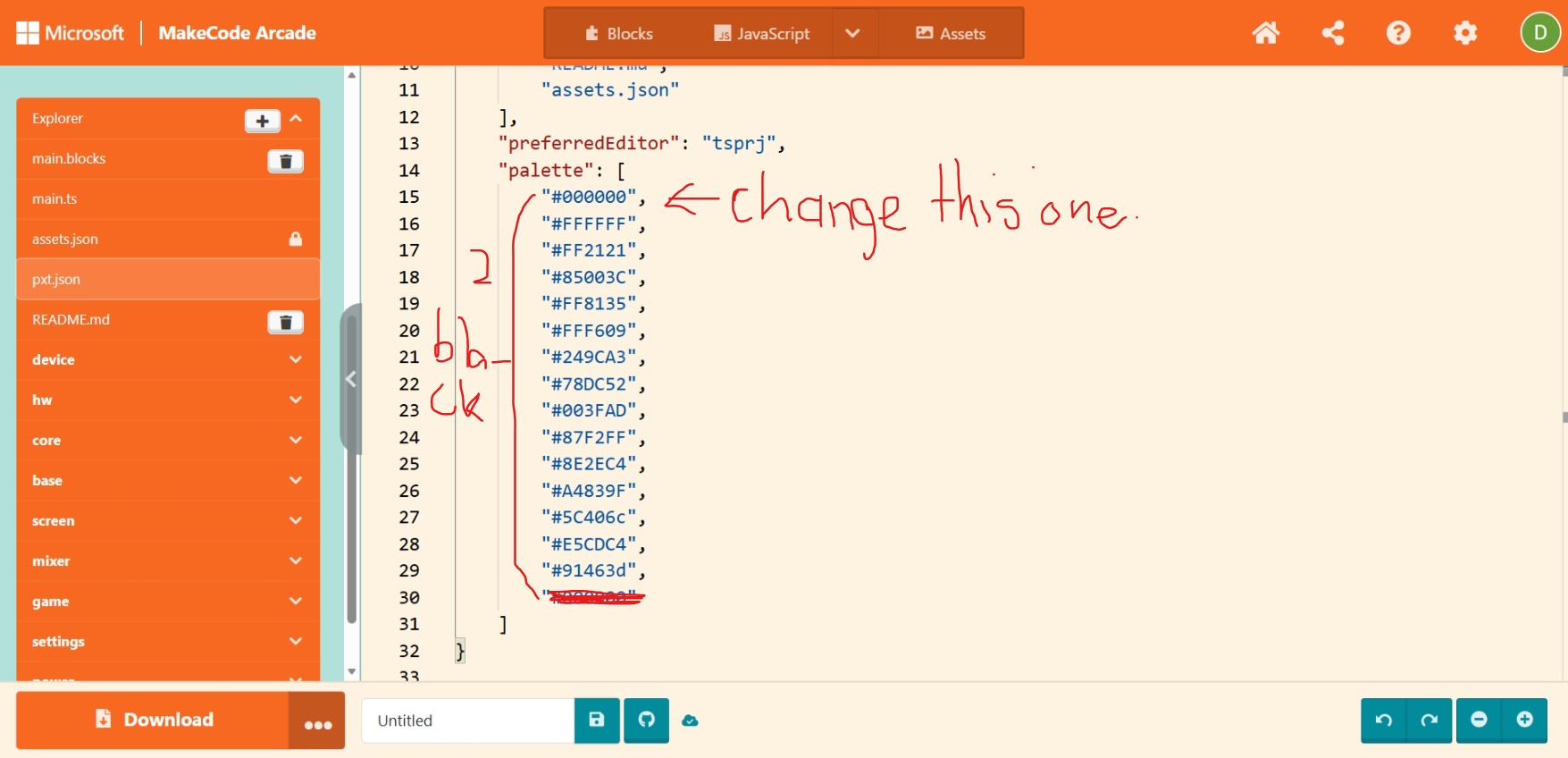Click the "#8E2EC4" palette value
Viewport: 1568px width, 758px height.
(x=589, y=464)
